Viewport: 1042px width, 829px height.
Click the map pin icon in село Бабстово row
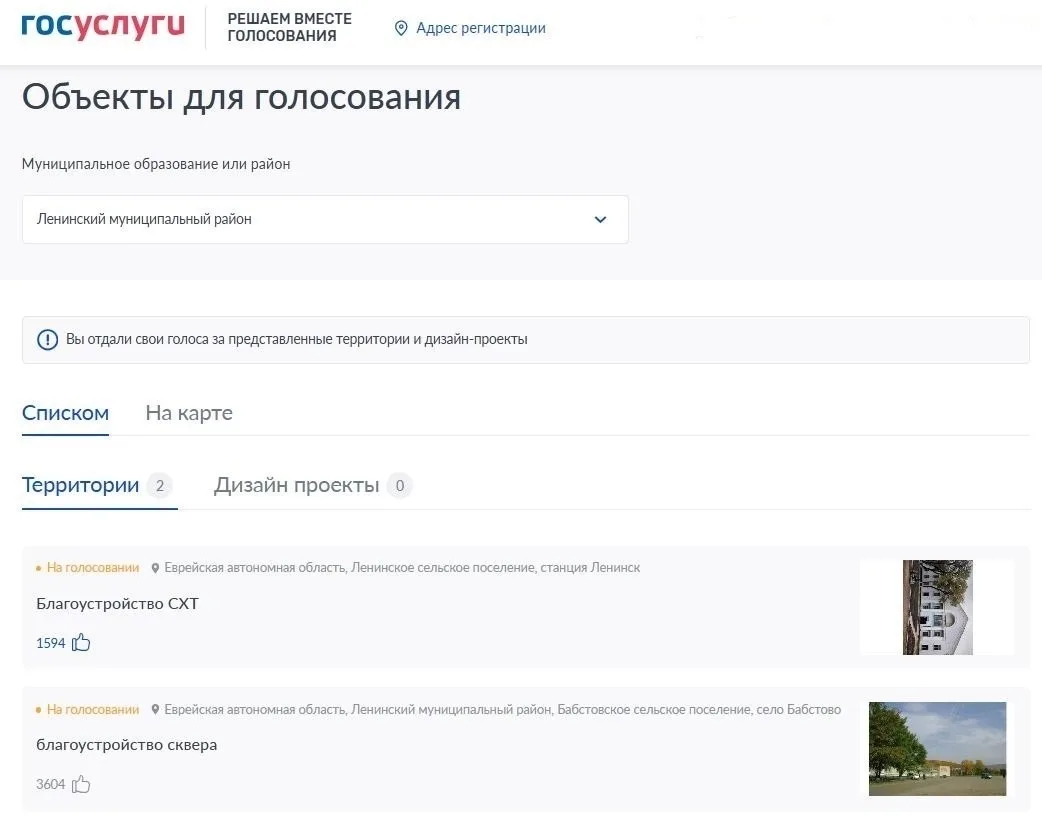tap(156, 709)
